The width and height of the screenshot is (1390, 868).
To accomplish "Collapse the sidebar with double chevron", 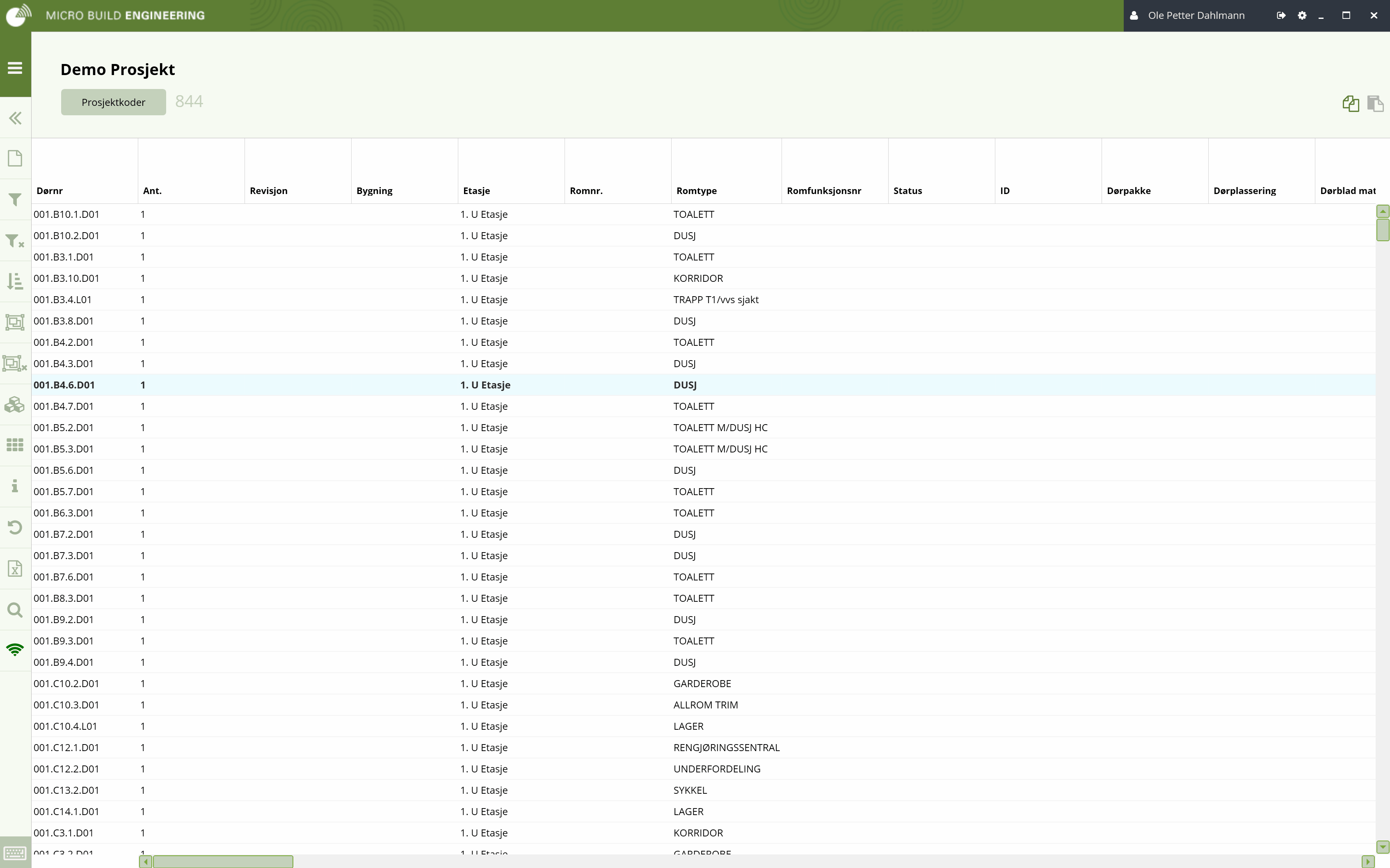I will click(16, 118).
